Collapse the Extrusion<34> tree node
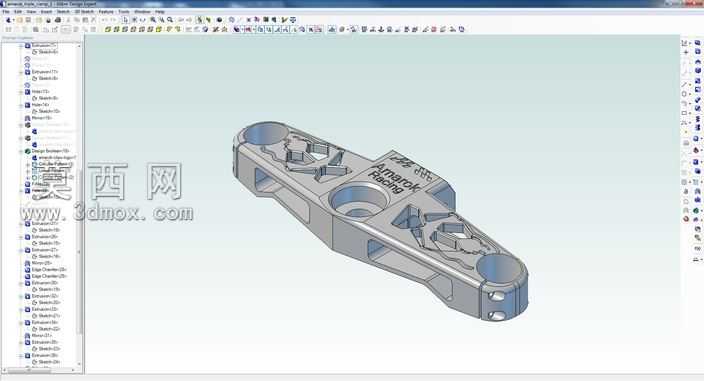 [x=21, y=322]
